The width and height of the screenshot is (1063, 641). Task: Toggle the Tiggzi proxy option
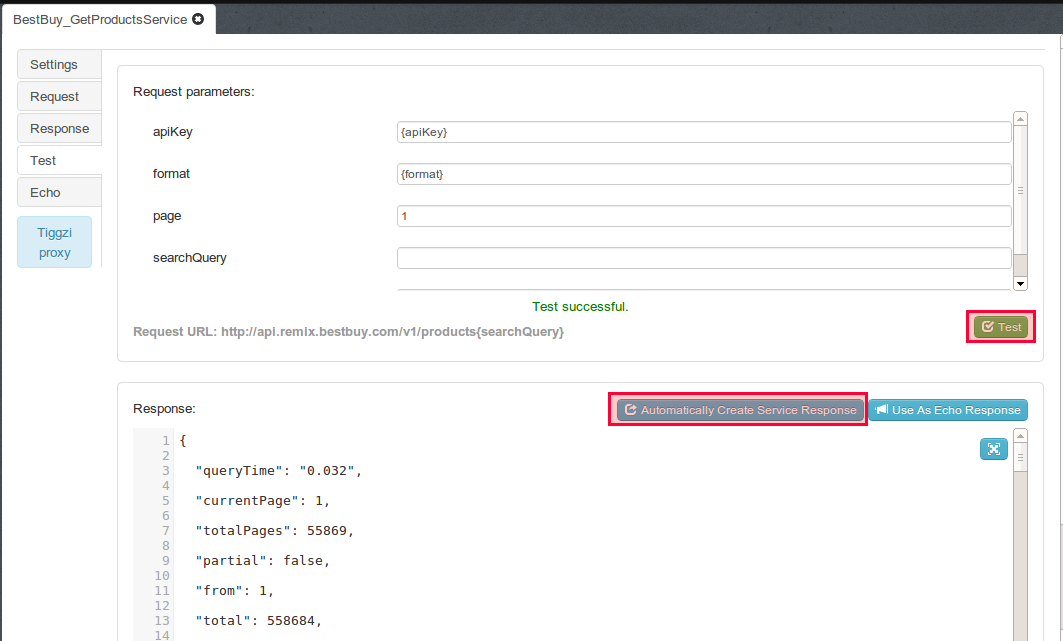click(x=55, y=242)
